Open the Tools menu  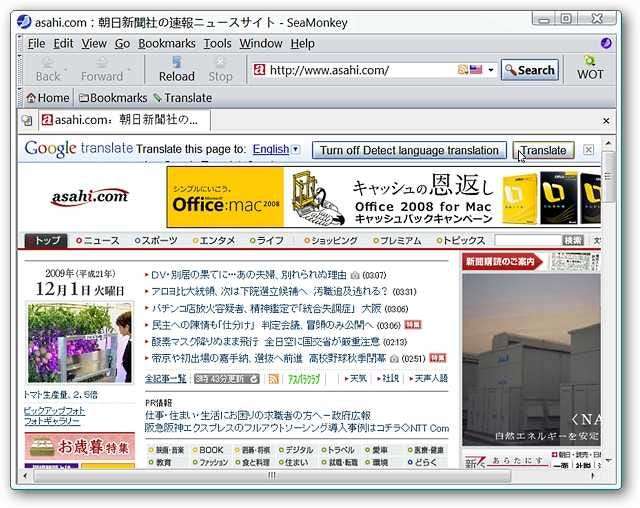point(218,43)
